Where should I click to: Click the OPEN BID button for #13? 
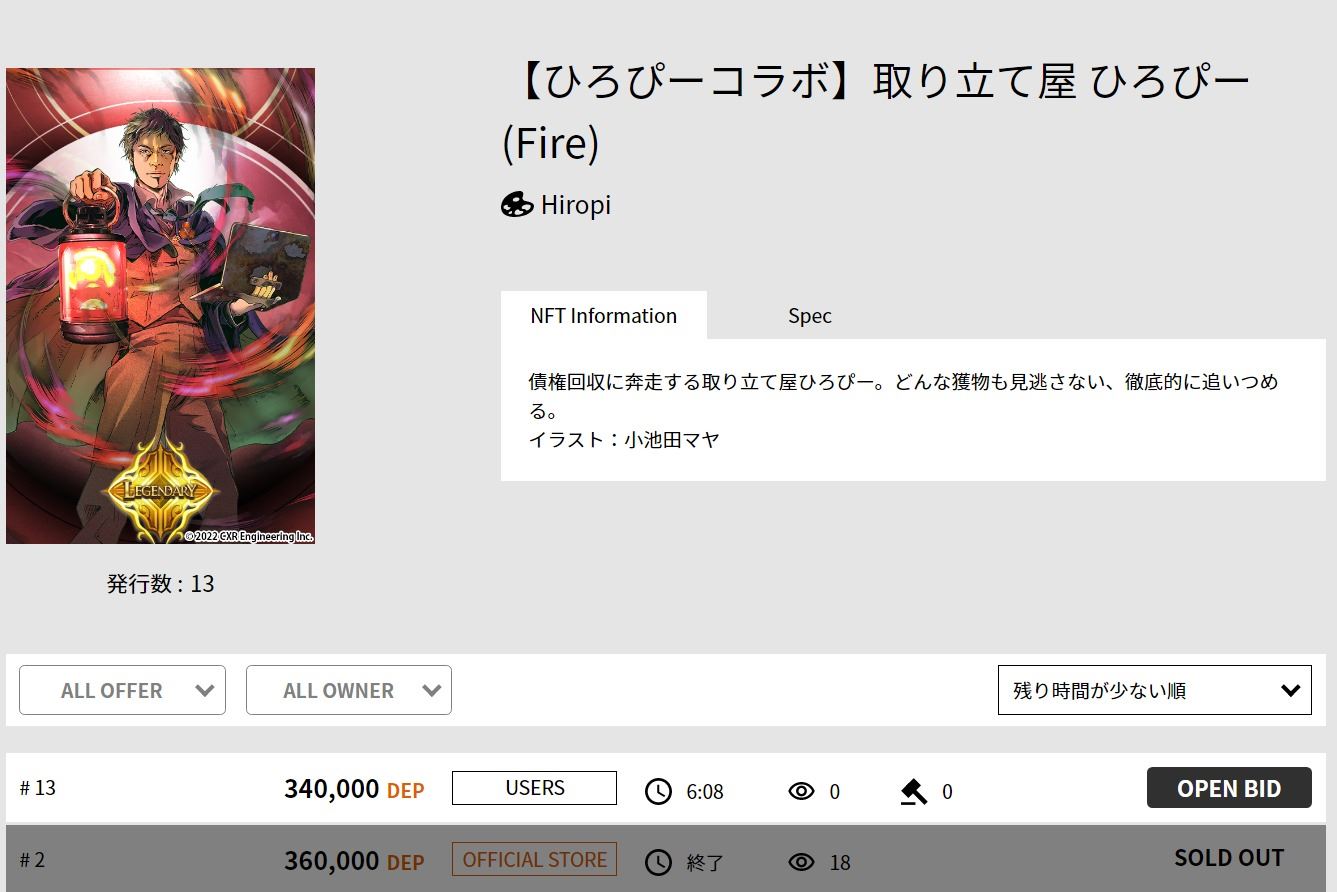[x=1228, y=787]
